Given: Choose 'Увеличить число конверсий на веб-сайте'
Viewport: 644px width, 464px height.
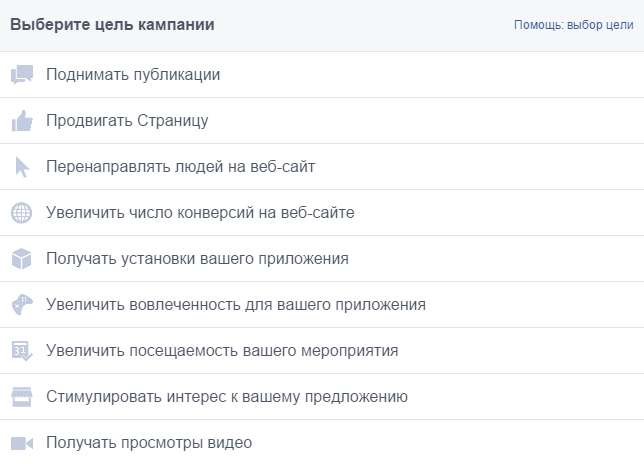Looking at the screenshot, I should (200, 213).
